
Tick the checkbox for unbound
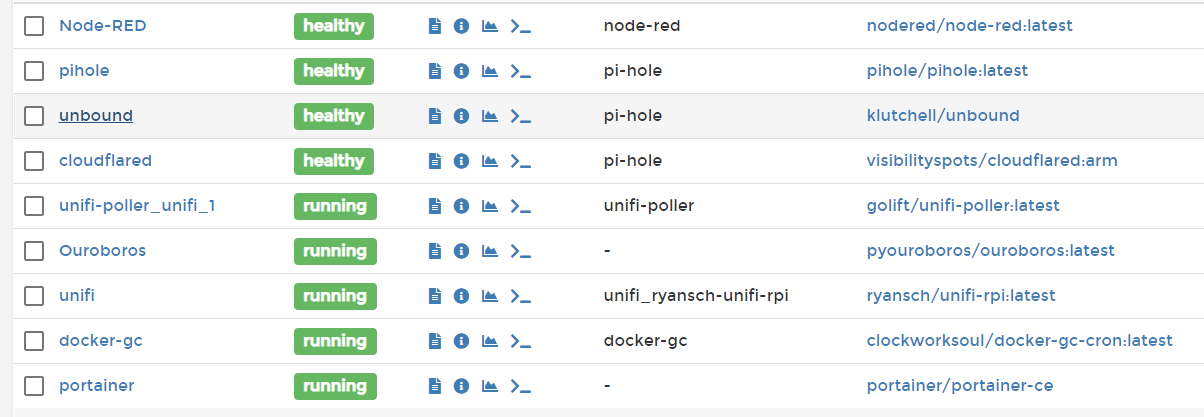tap(34, 116)
